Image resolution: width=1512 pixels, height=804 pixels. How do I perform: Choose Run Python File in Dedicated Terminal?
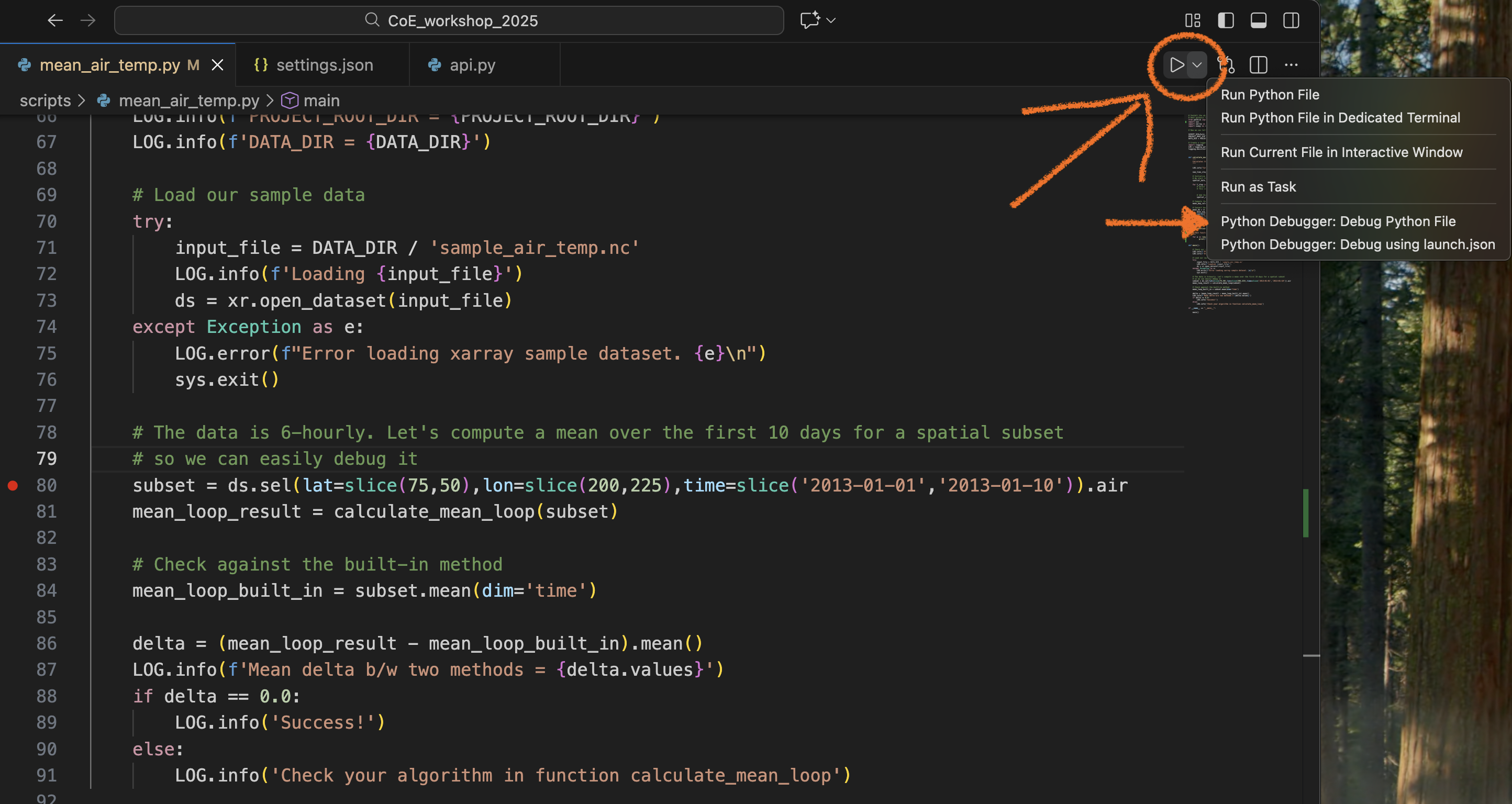tap(1340, 118)
